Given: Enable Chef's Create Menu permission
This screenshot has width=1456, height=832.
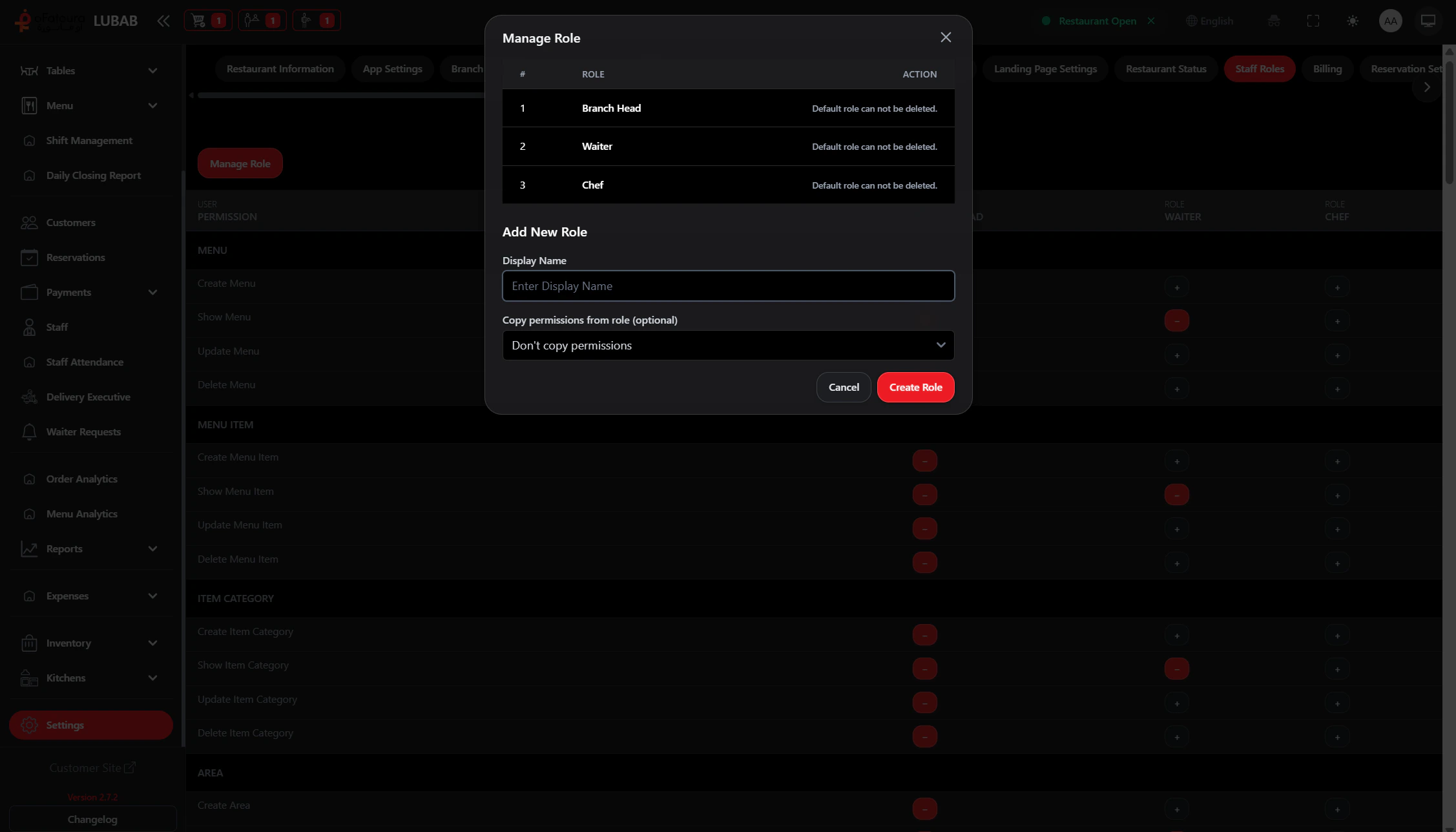Looking at the screenshot, I should tap(1336, 287).
